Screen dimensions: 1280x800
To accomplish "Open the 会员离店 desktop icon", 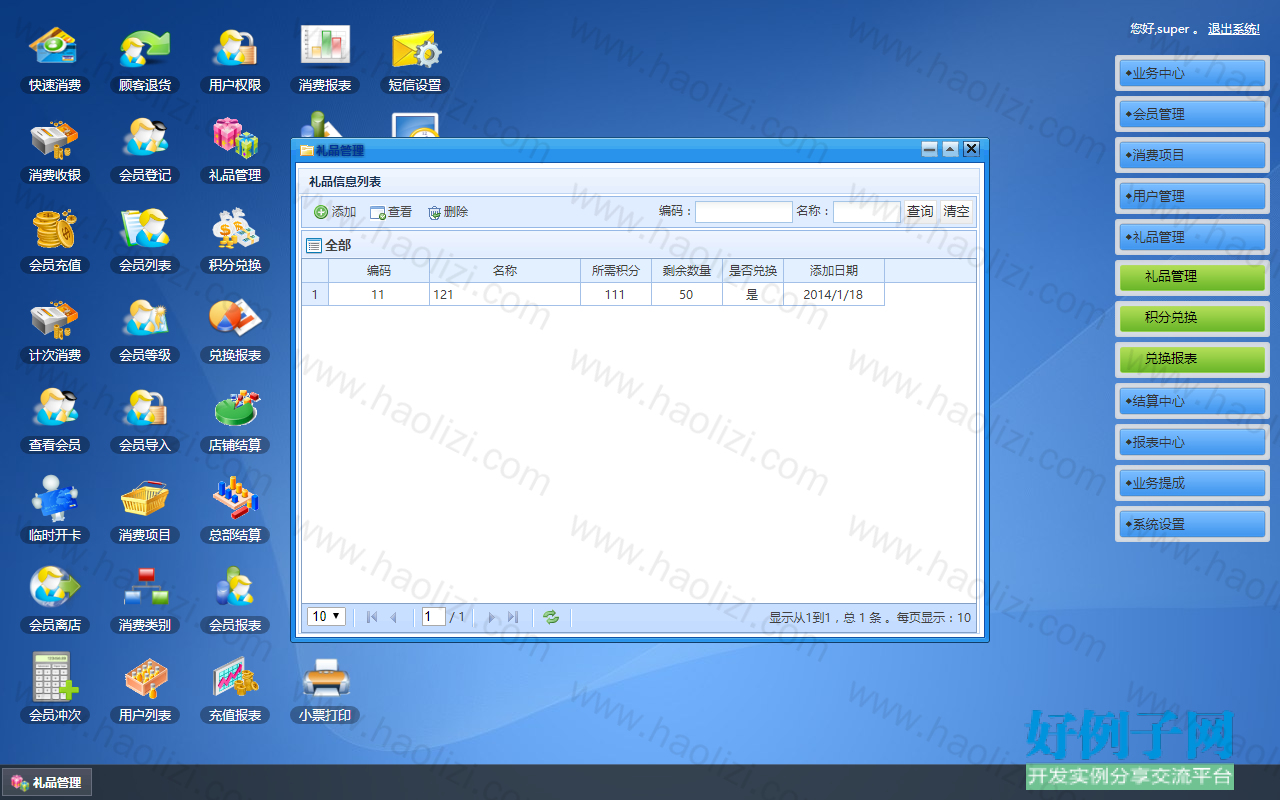I will (x=55, y=600).
